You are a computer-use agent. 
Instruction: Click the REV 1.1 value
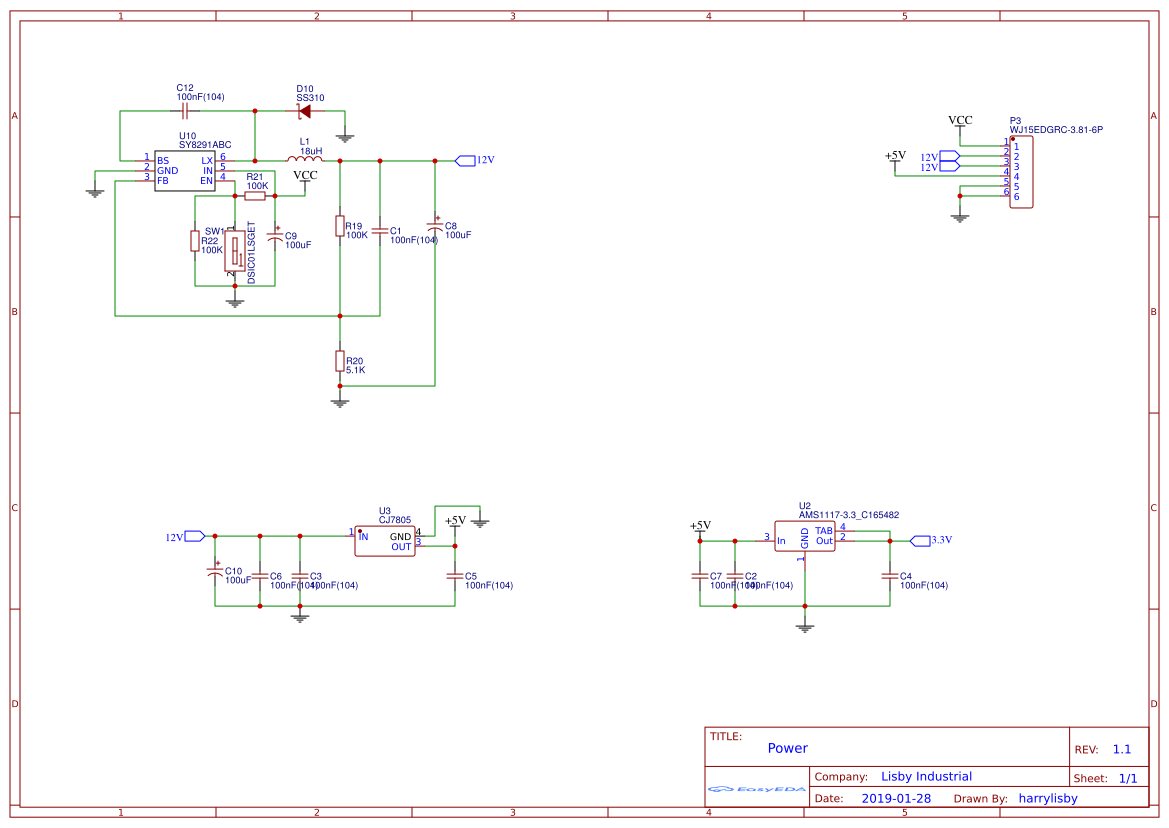(1123, 748)
